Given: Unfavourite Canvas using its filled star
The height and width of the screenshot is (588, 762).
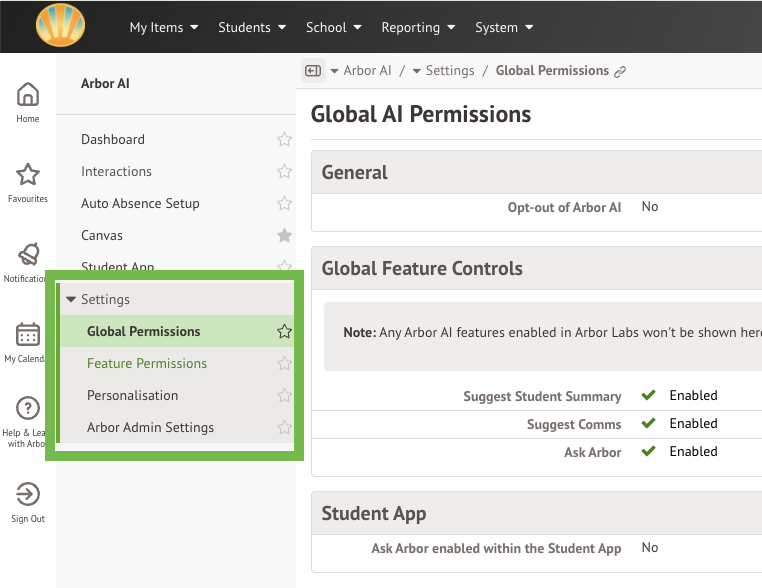Looking at the screenshot, I should 284,236.
